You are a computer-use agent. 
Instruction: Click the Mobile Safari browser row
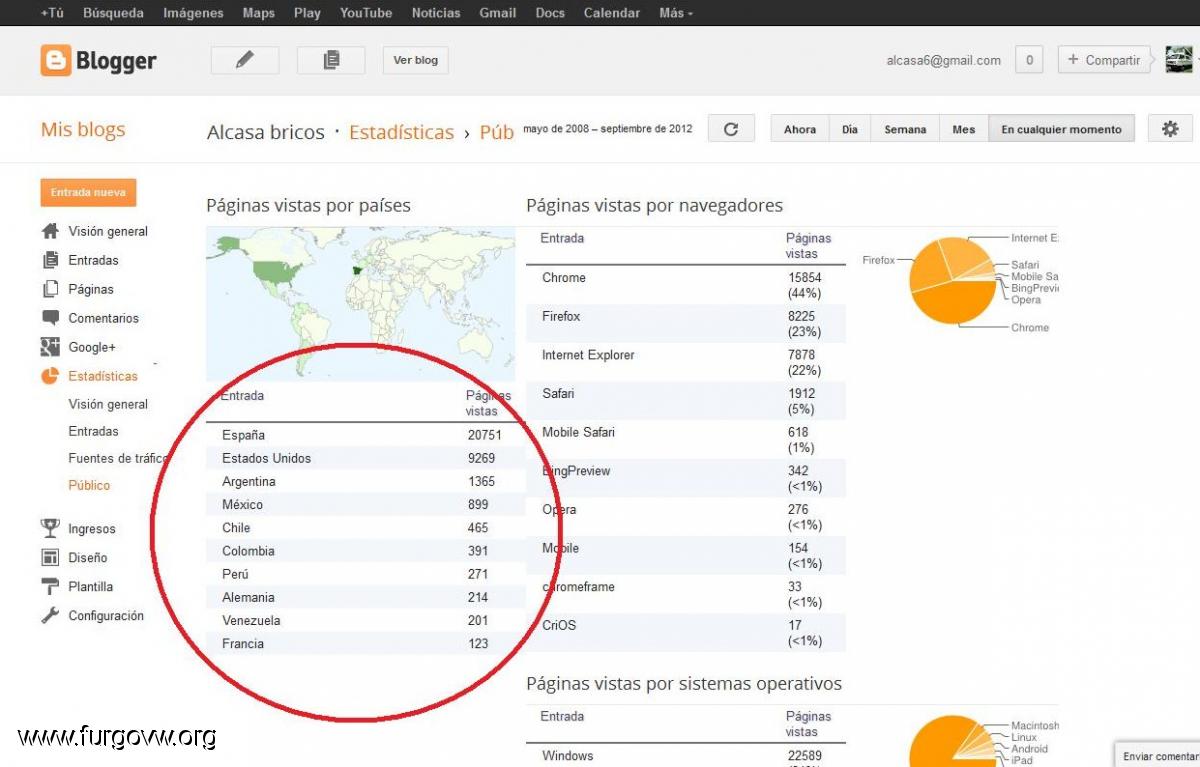pos(686,439)
